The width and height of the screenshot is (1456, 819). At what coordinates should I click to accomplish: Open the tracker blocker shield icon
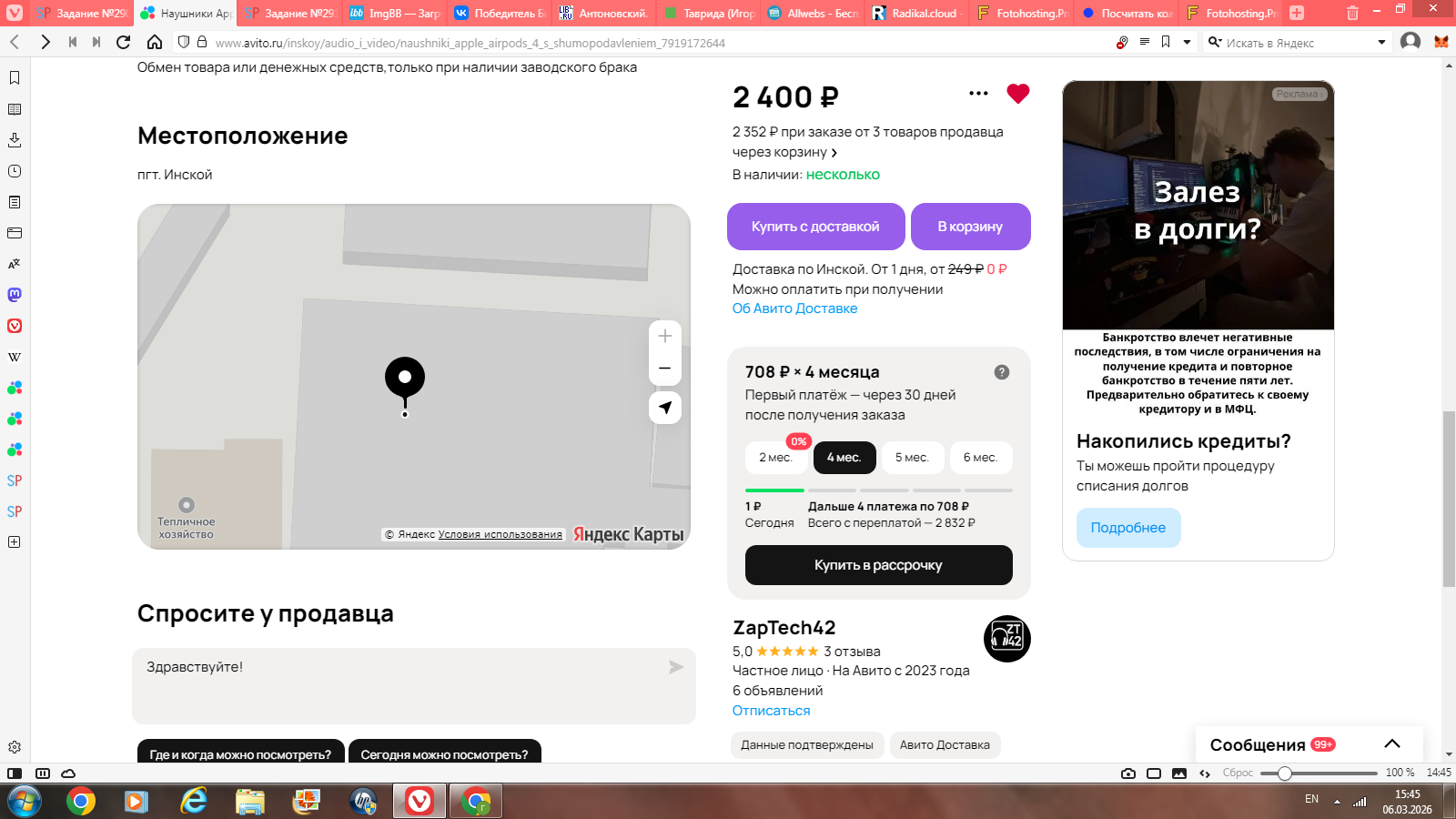(184, 42)
